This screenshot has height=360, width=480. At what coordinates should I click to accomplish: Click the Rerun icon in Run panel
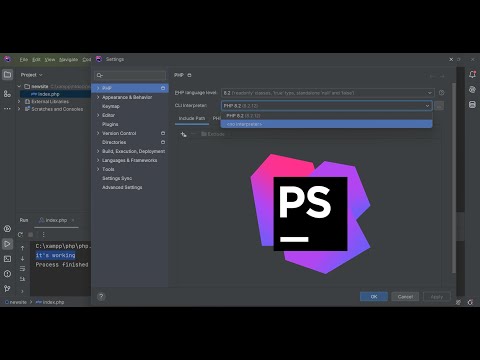[21, 235]
